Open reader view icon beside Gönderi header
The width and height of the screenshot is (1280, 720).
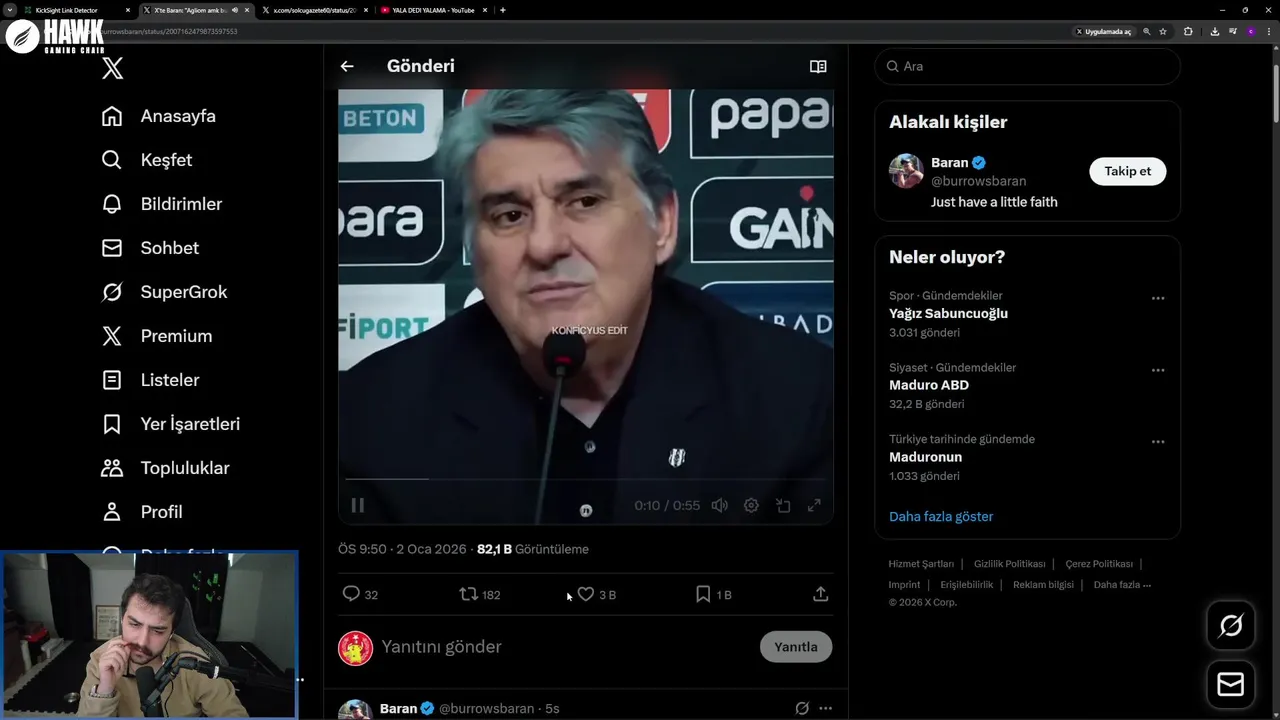click(x=818, y=66)
